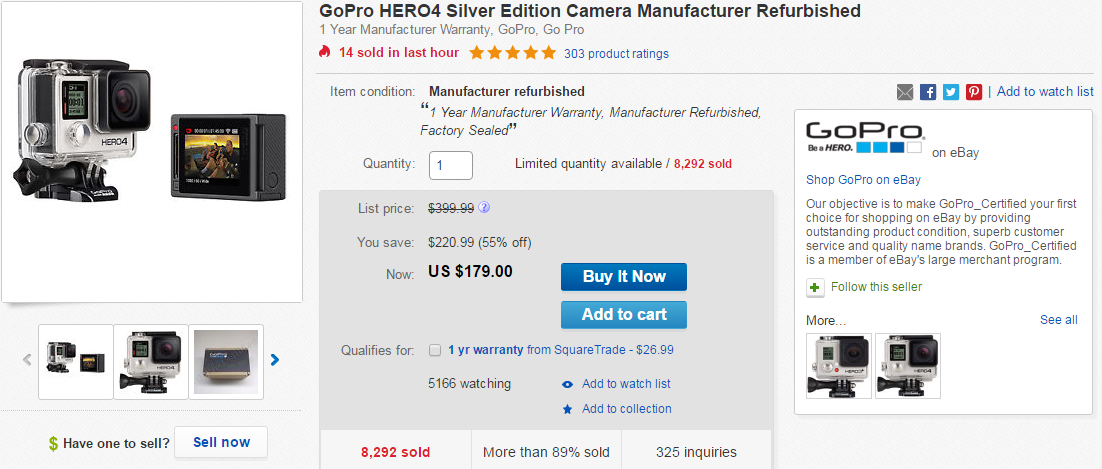Show next product thumbnails with right arrow
The width and height of the screenshot is (1102, 469).
pyautogui.click(x=275, y=360)
